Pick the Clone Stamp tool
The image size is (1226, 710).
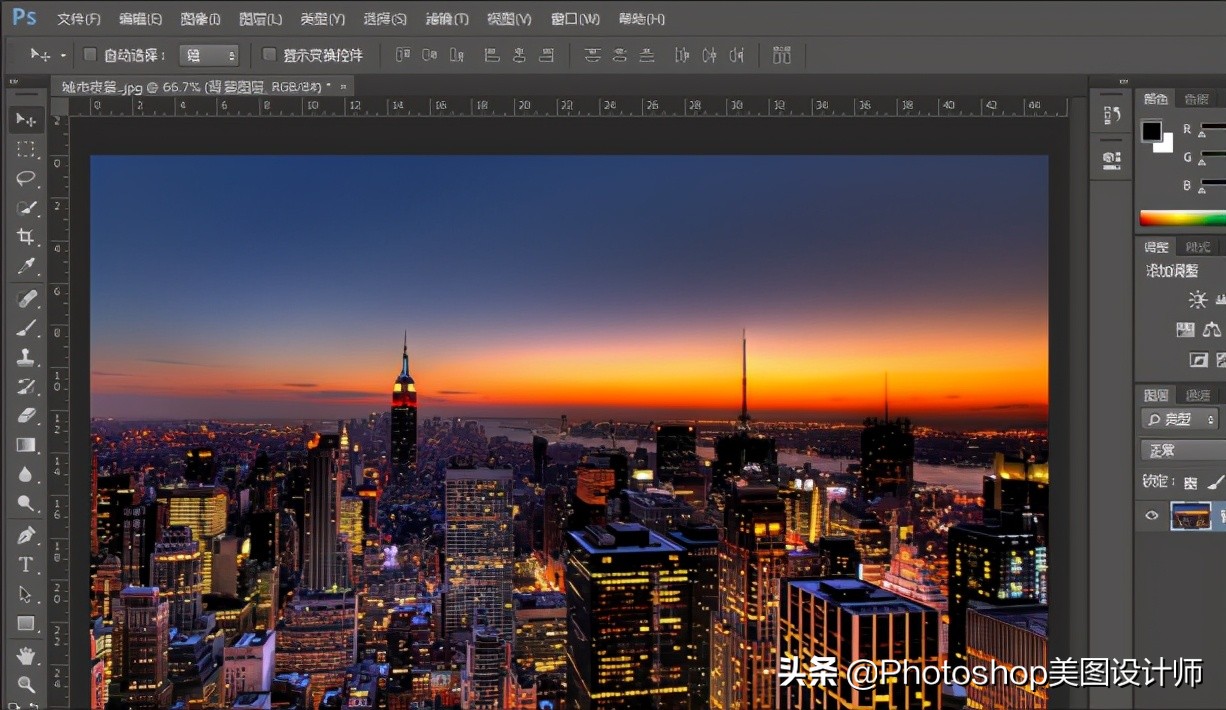(x=25, y=357)
